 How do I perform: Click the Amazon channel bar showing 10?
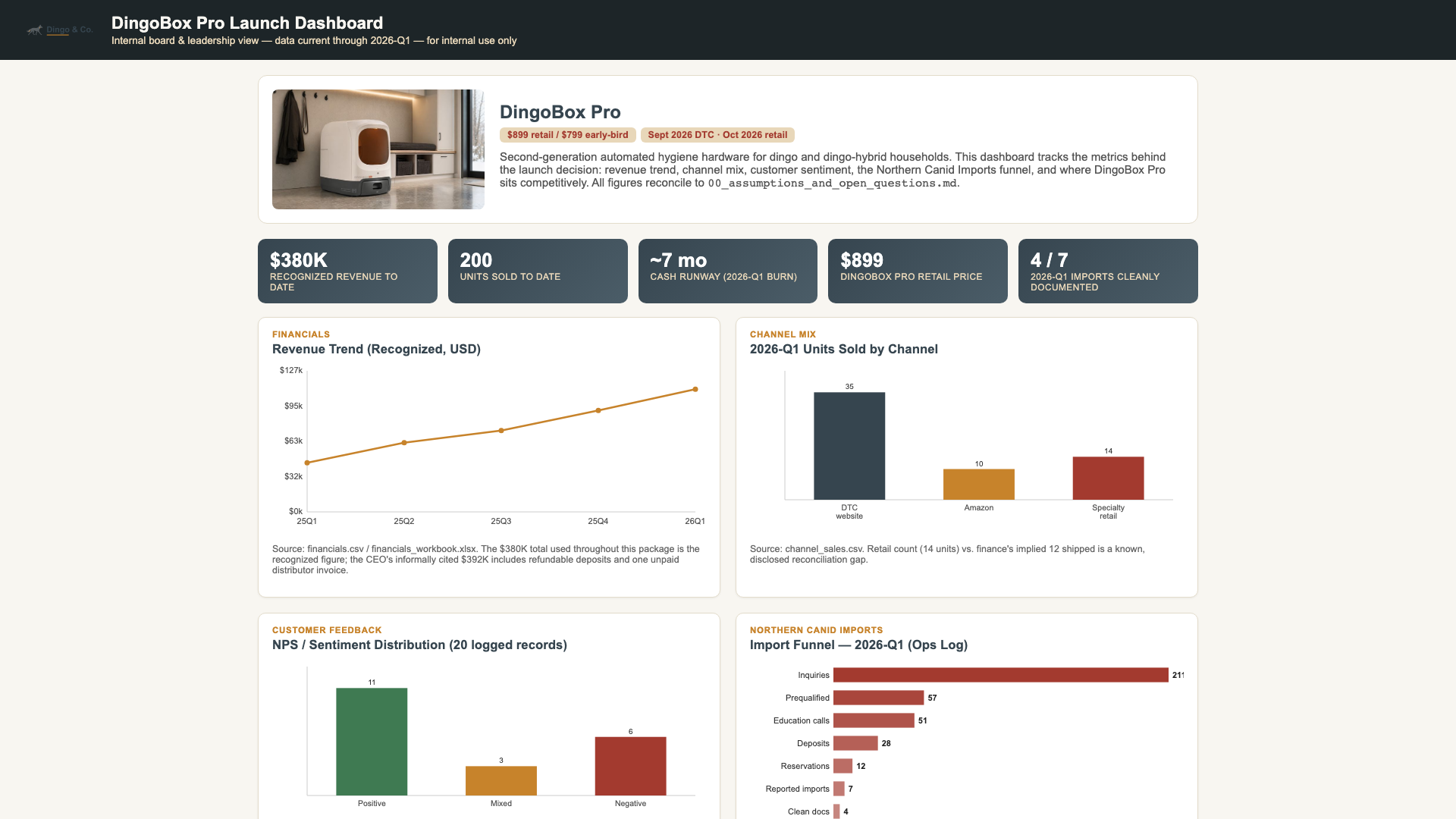[x=979, y=485]
